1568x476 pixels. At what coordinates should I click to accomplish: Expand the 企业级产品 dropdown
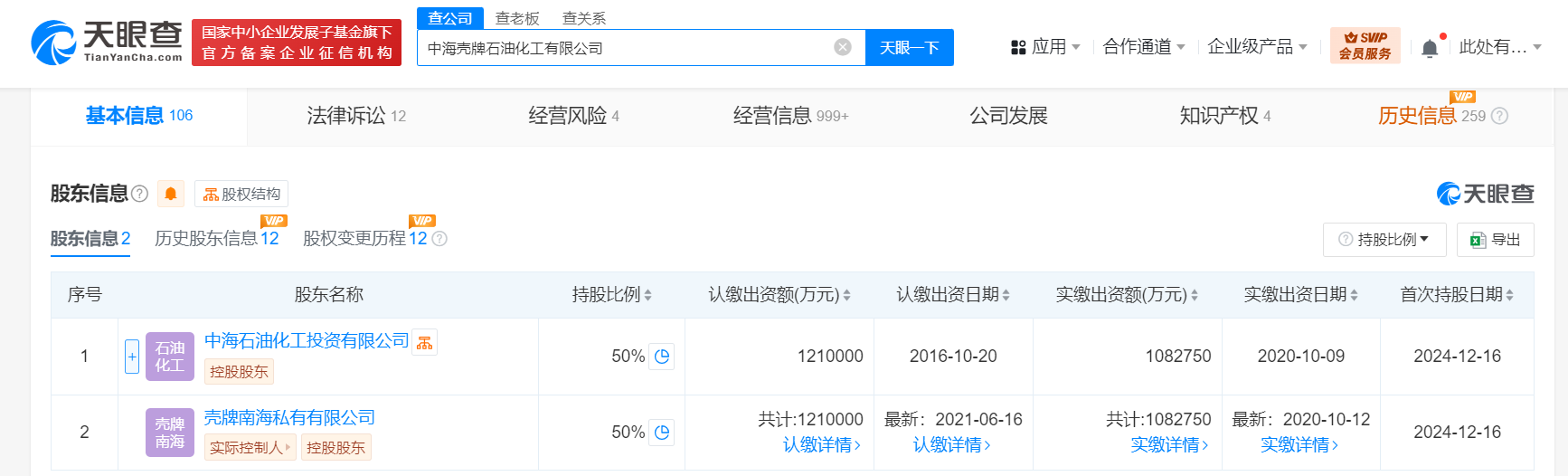[x=1257, y=47]
